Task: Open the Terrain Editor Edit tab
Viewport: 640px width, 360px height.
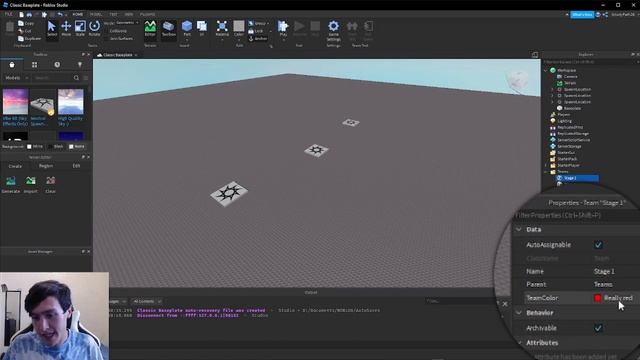Action: click(76, 166)
